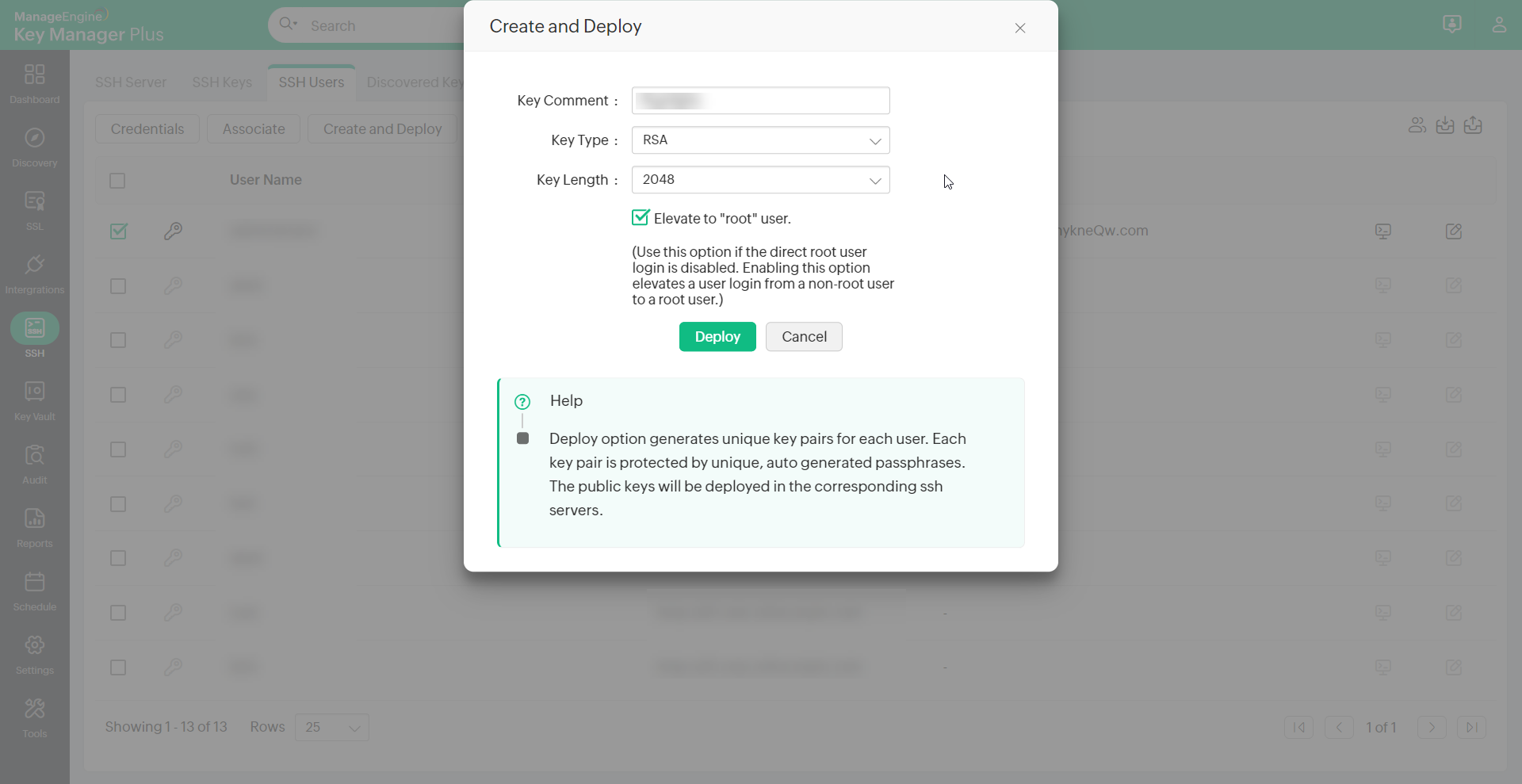Launch a terminal session for the selected user

[1383, 231]
